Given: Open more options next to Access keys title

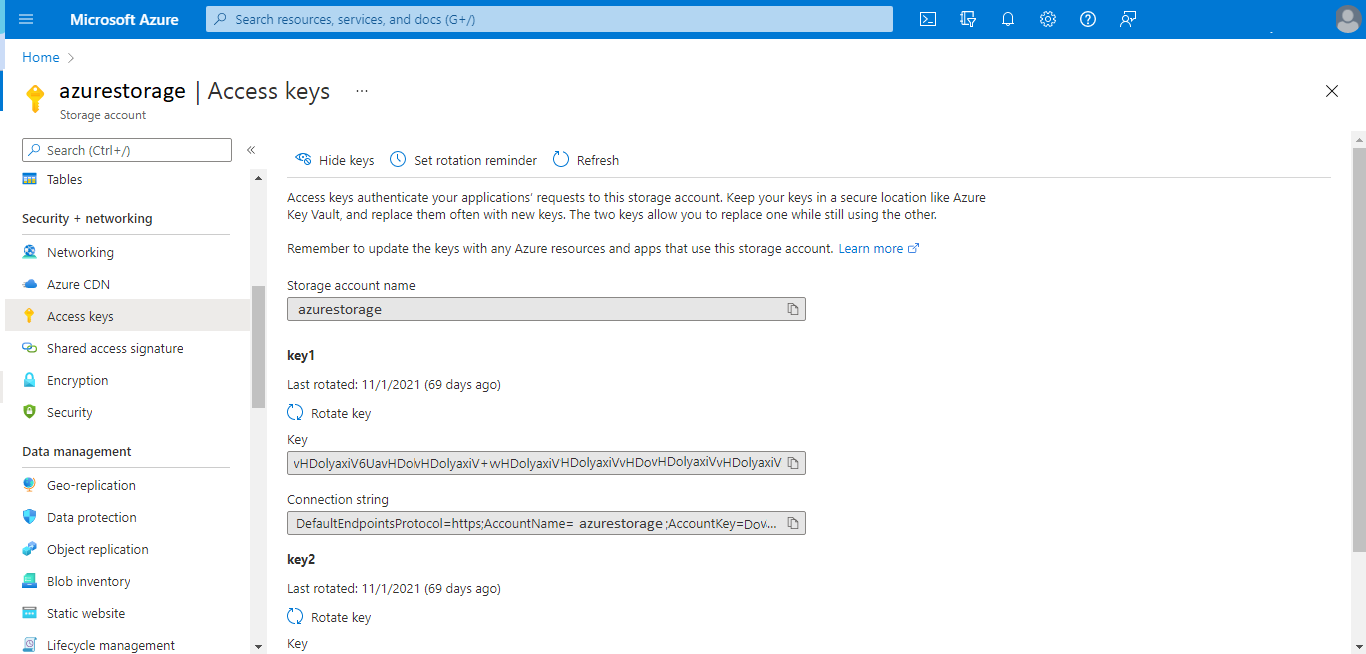Looking at the screenshot, I should (x=361, y=90).
